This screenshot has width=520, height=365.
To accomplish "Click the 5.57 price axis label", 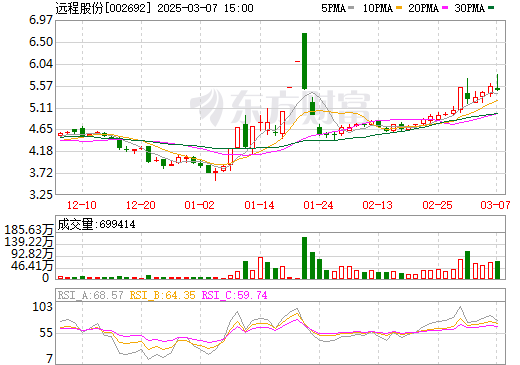I will tap(41, 86).
